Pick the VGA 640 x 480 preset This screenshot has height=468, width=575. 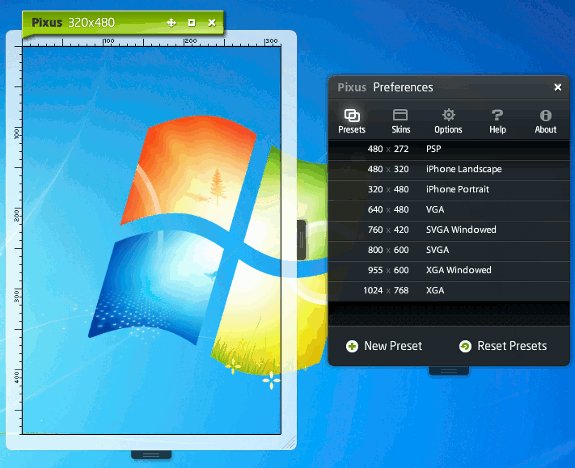448,209
